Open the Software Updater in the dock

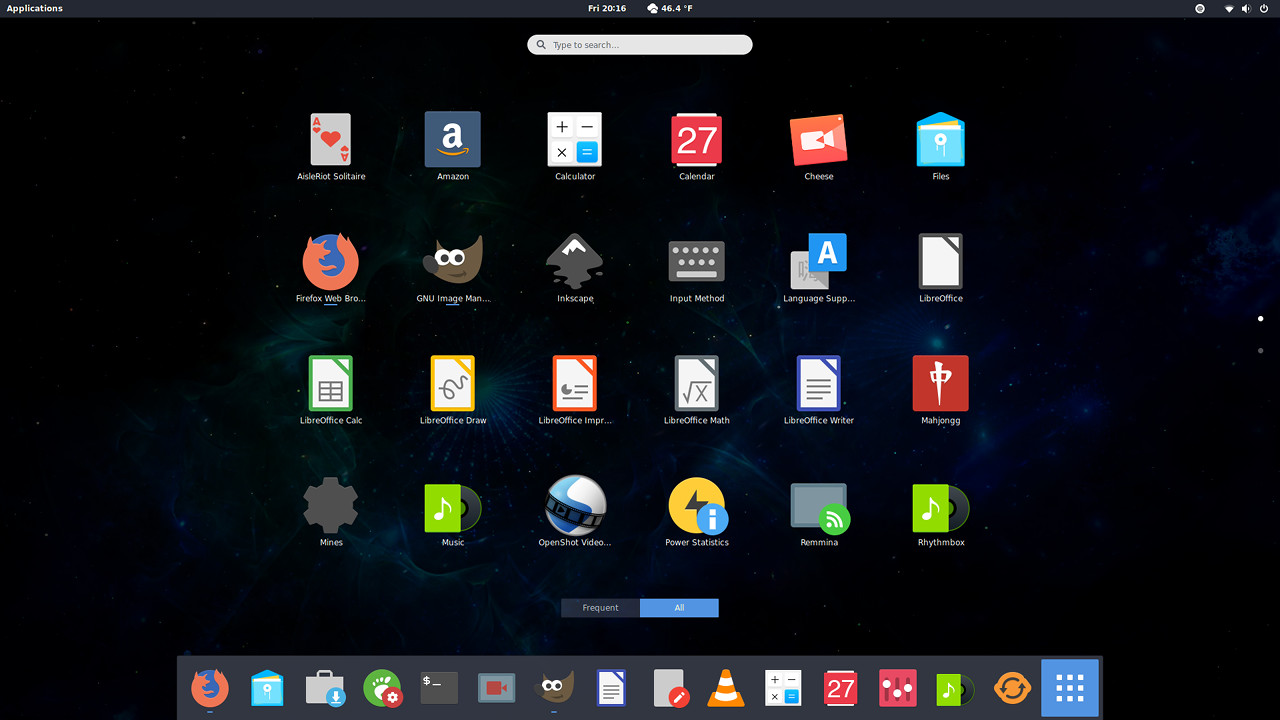pos(1012,688)
